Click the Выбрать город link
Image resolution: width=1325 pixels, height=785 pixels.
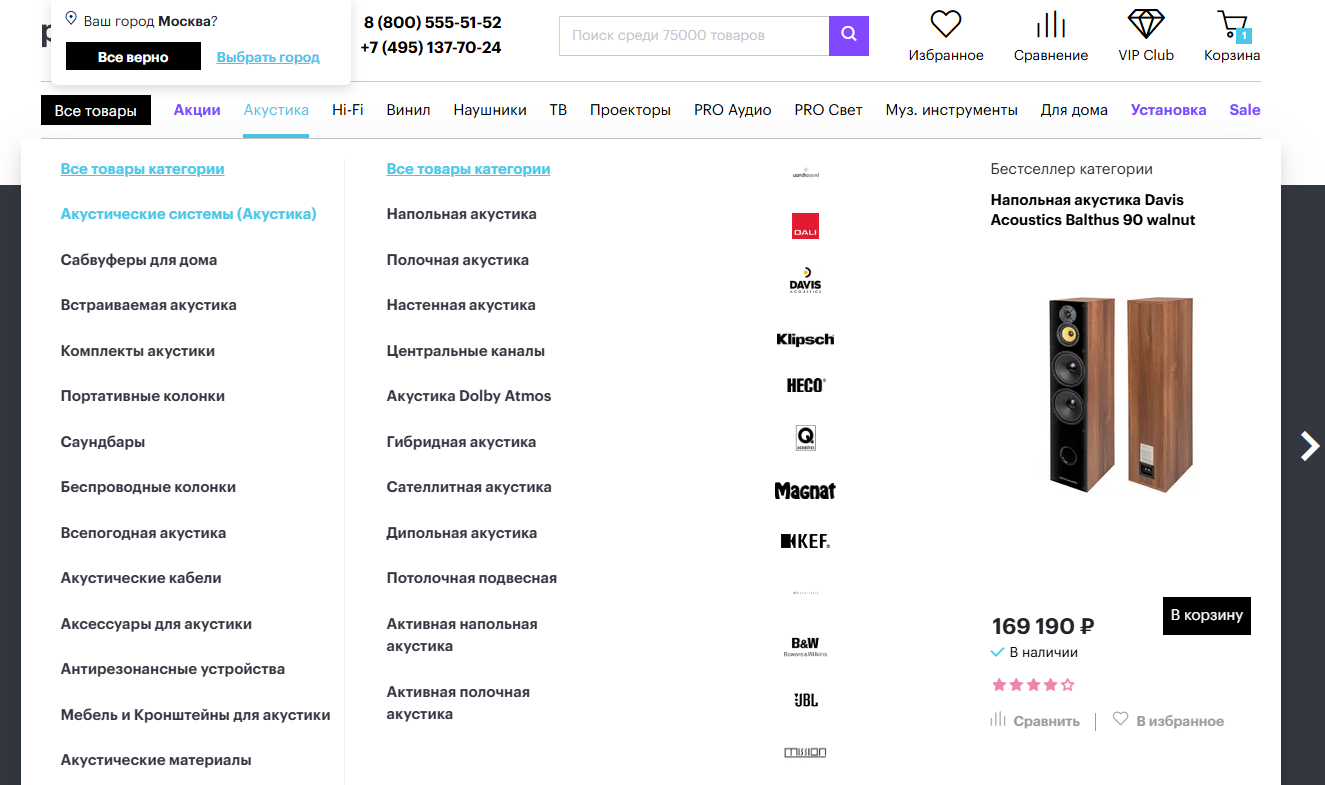pyautogui.click(x=268, y=57)
